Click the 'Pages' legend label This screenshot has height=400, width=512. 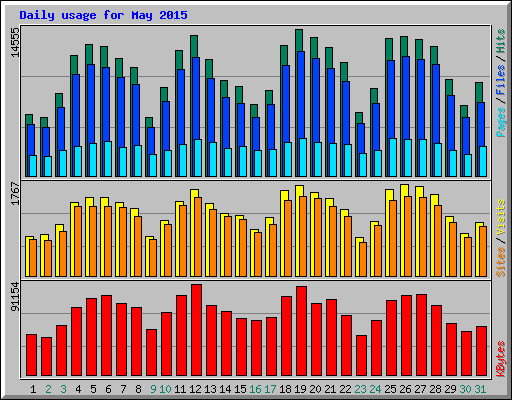(x=501, y=122)
